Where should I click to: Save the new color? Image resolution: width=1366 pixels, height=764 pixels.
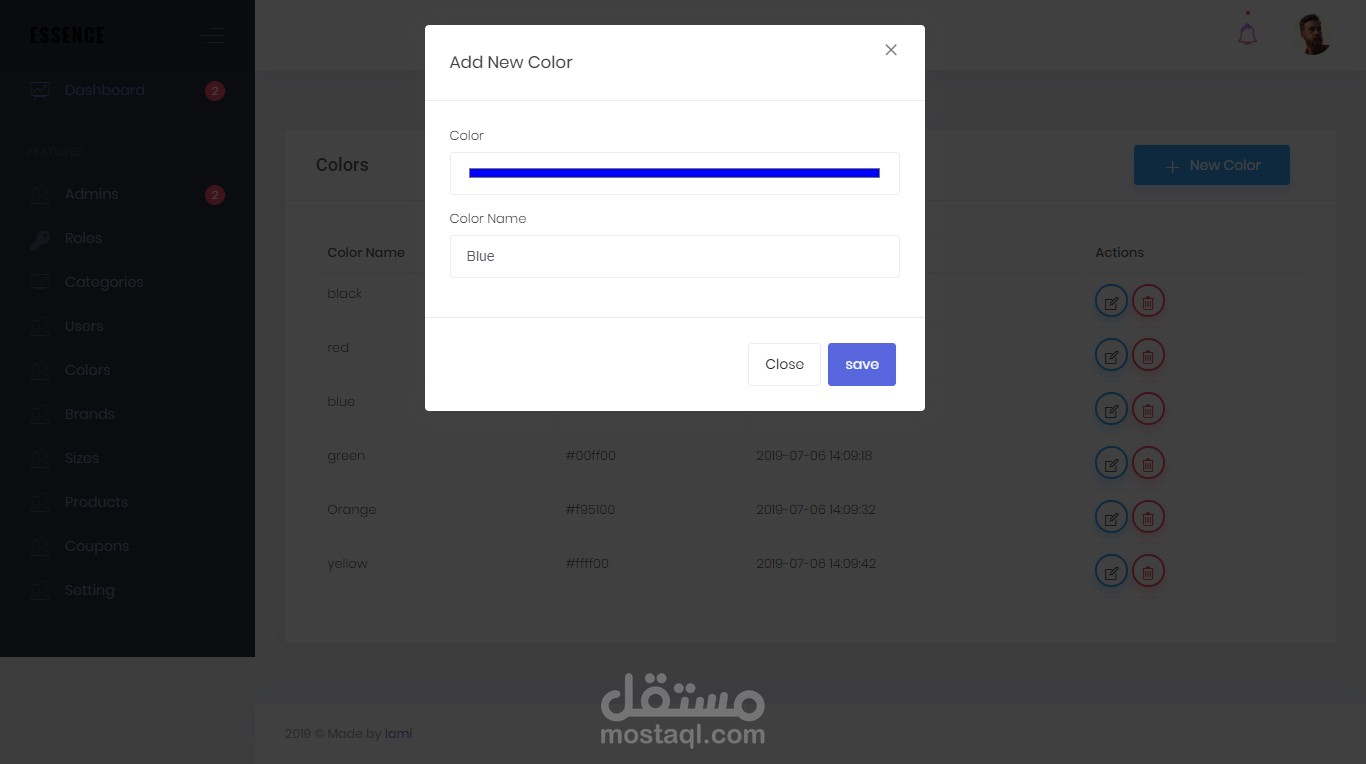861,364
